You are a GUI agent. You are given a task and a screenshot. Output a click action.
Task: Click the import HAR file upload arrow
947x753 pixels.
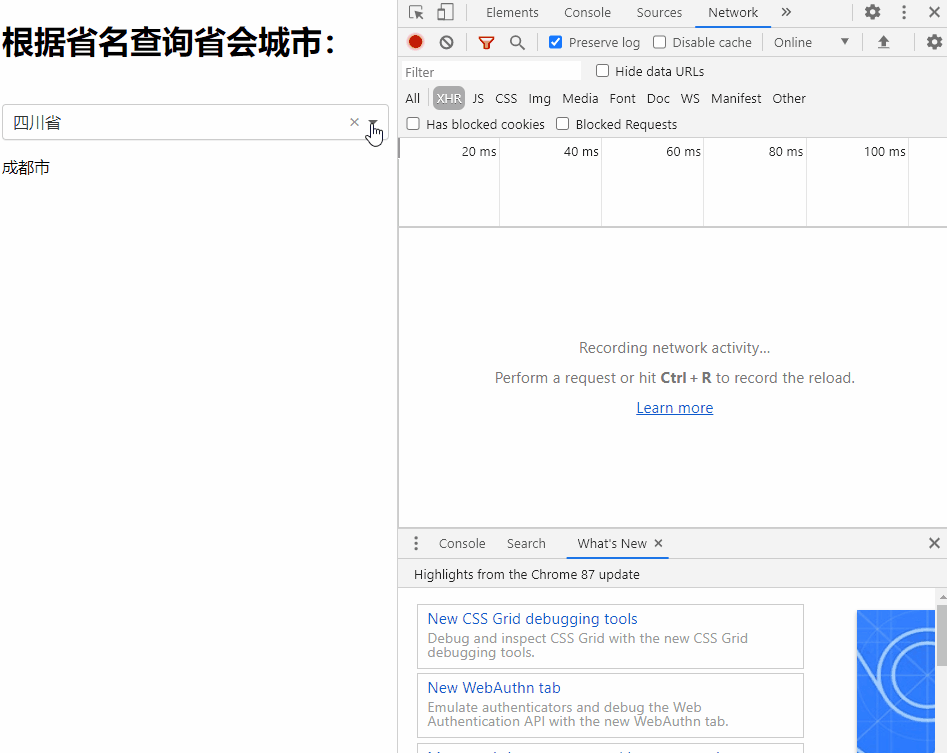tap(883, 42)
